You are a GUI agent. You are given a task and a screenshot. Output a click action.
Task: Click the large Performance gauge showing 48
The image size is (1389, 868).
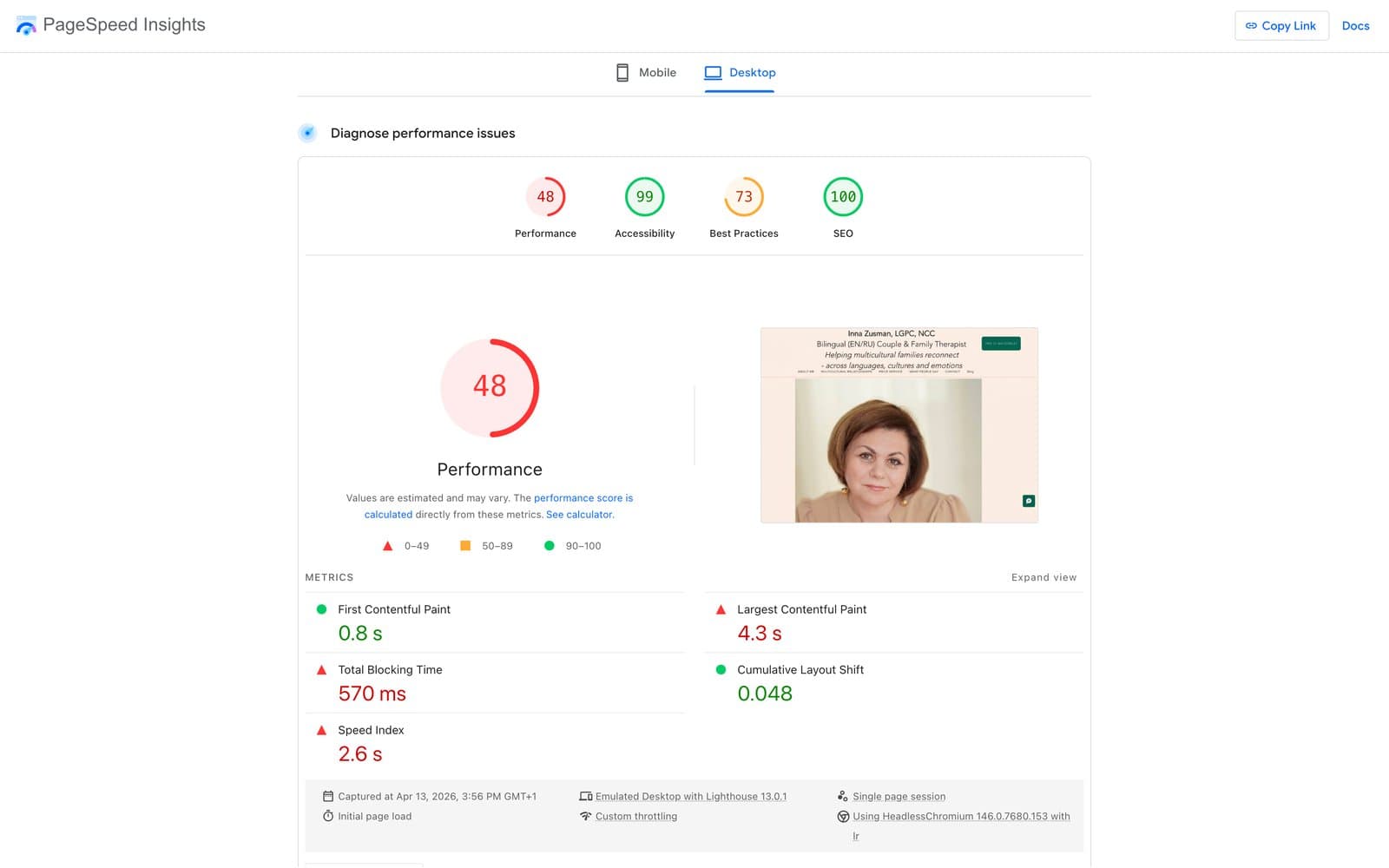pyautogui.click(x=490, y=387)
